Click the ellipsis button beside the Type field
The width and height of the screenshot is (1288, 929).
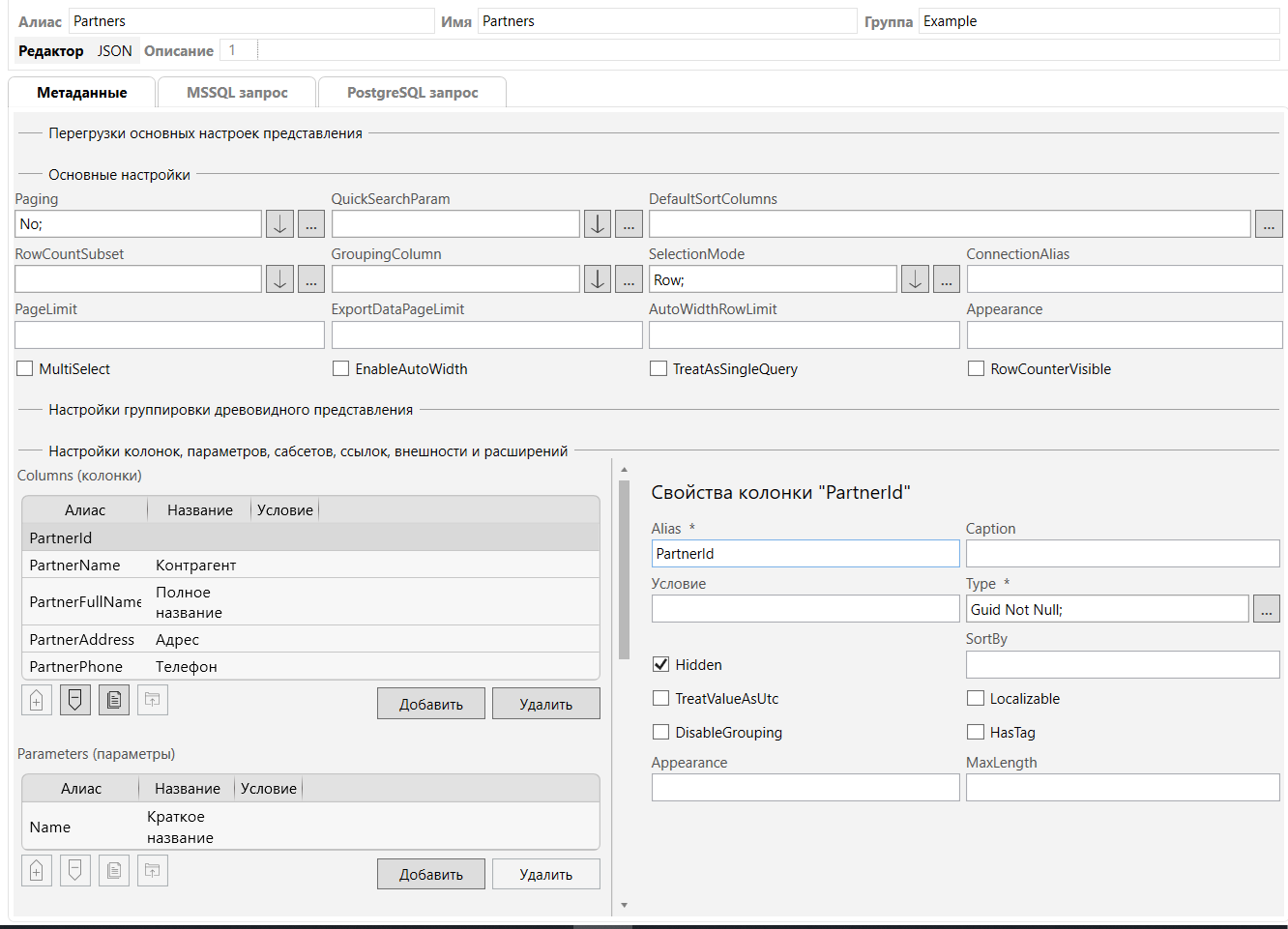point(1267,609)
